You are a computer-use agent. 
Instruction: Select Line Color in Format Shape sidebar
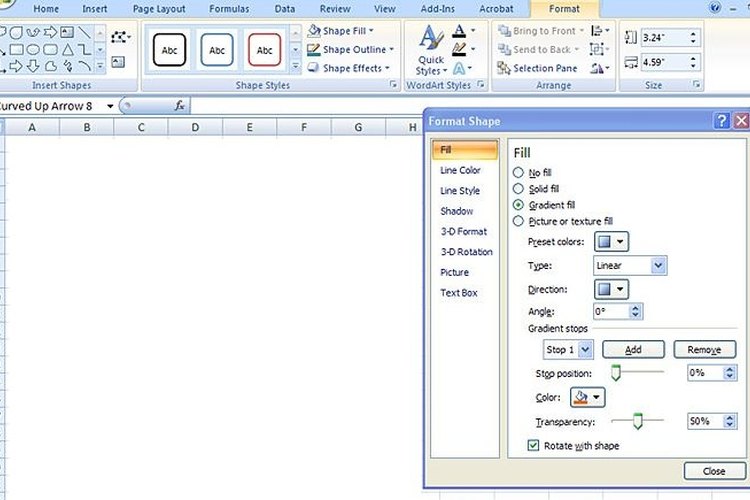(x=460, y=170)
